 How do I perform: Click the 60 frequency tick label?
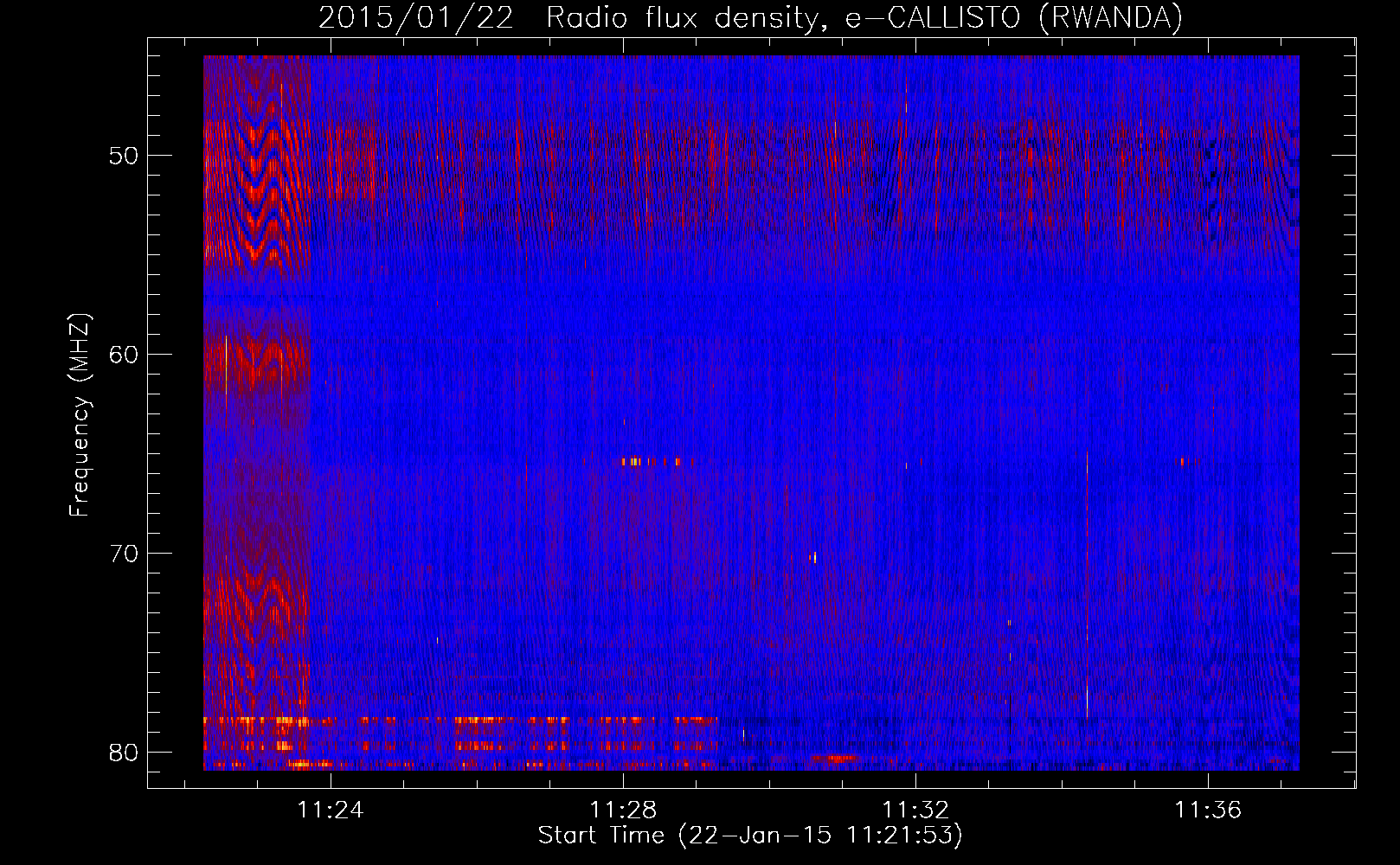124,355
